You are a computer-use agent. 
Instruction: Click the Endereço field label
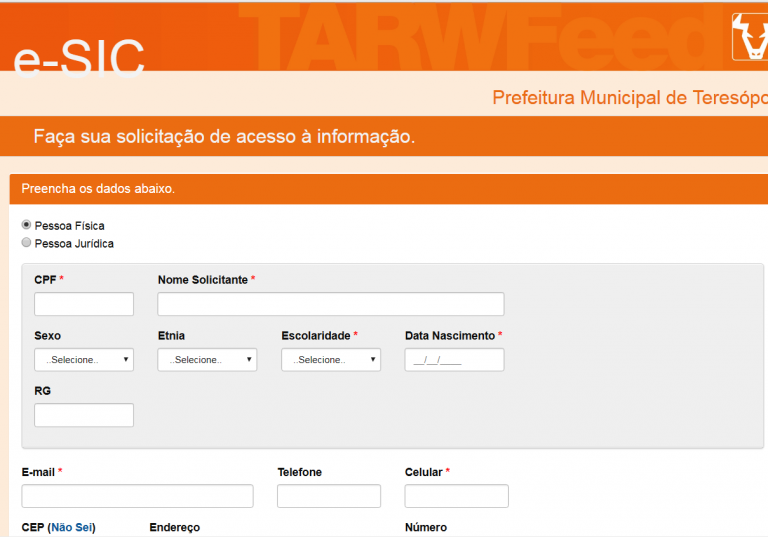175,527
